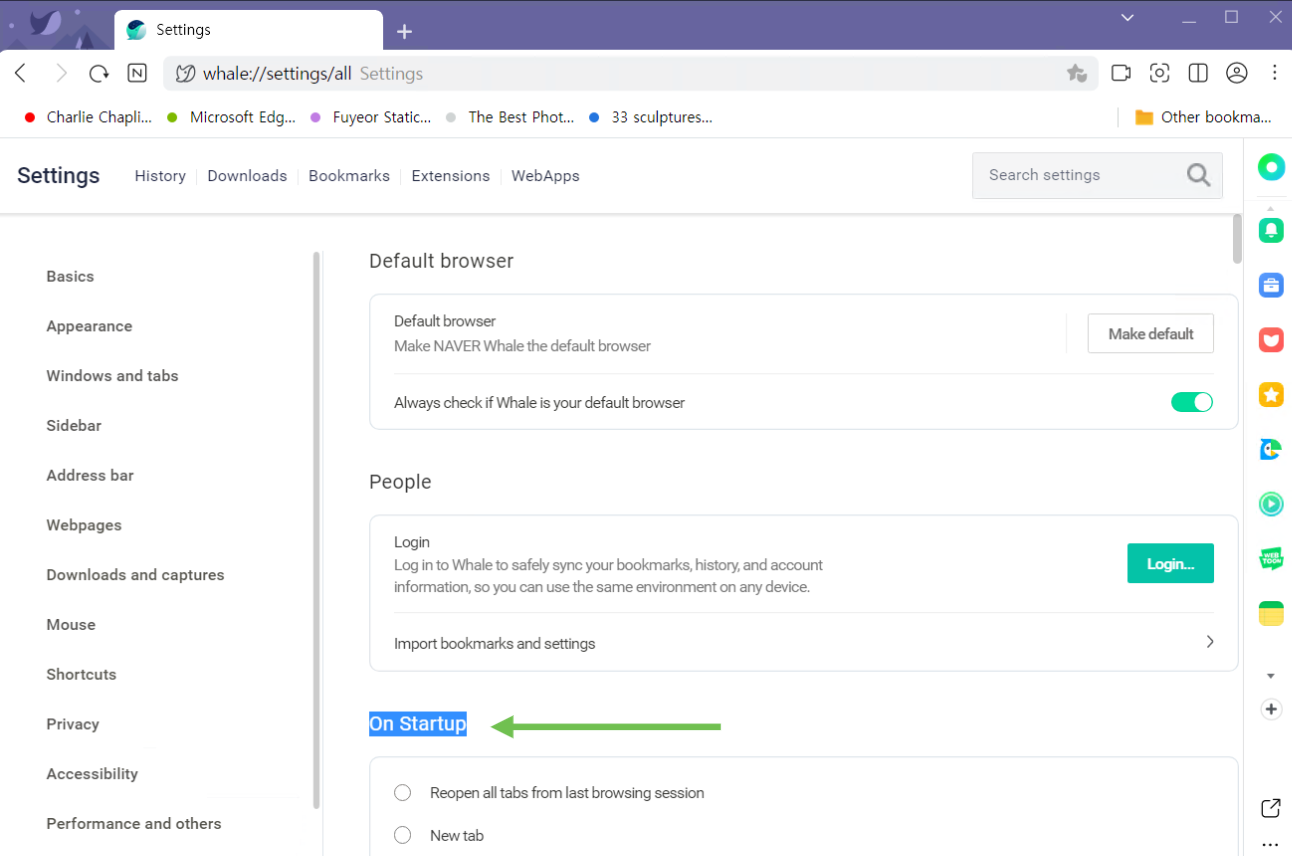The height and width of the screenshot is (858, 1297).
Task: Select Reopen all tabs from last session
Action: pos(403,793)
